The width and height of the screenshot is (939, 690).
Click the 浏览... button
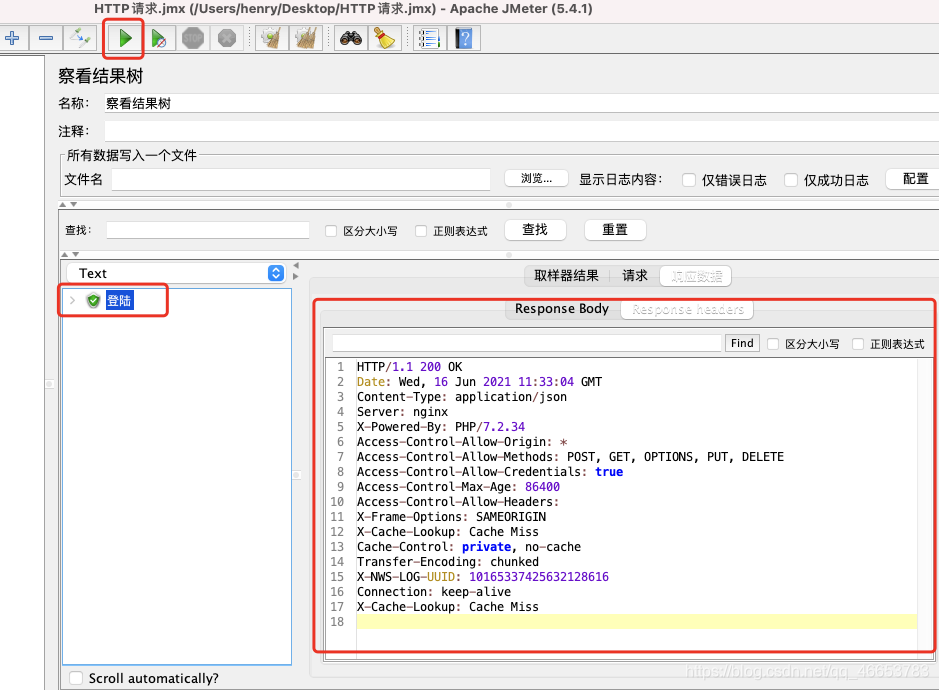point(536,178)
